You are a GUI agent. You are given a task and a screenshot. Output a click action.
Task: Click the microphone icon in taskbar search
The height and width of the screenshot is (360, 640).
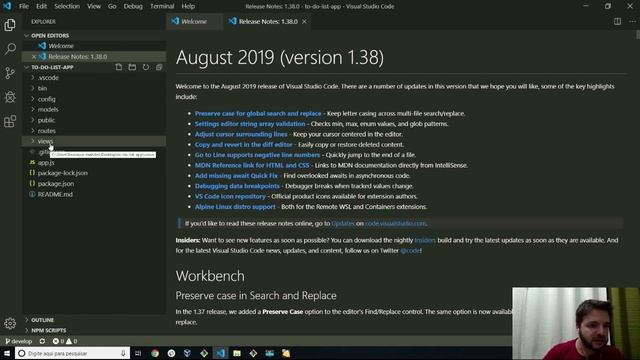[x=123, y=353]
